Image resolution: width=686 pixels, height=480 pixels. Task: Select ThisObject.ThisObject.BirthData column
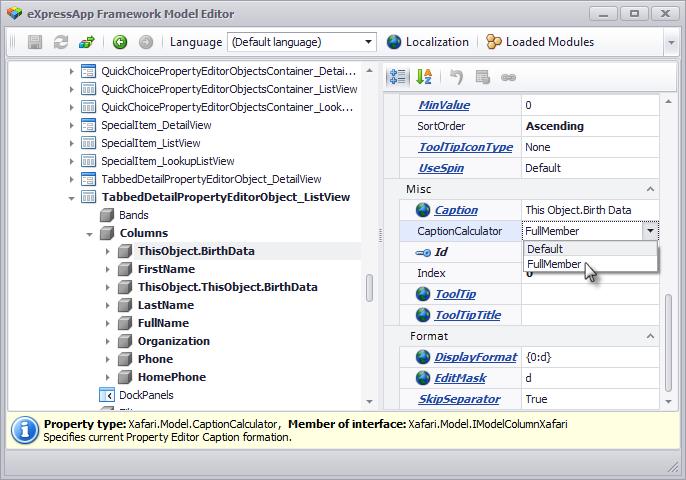[x=228, y=287]
